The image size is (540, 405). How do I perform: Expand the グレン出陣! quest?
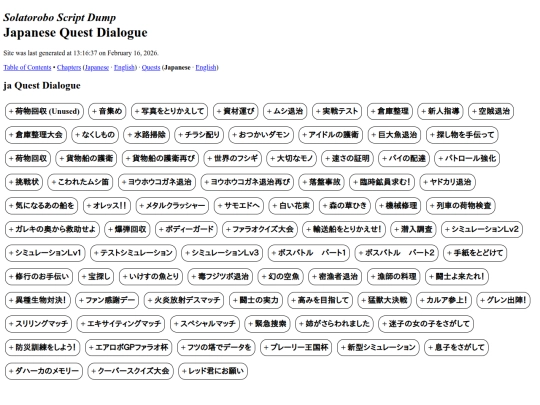coord(503,300)
